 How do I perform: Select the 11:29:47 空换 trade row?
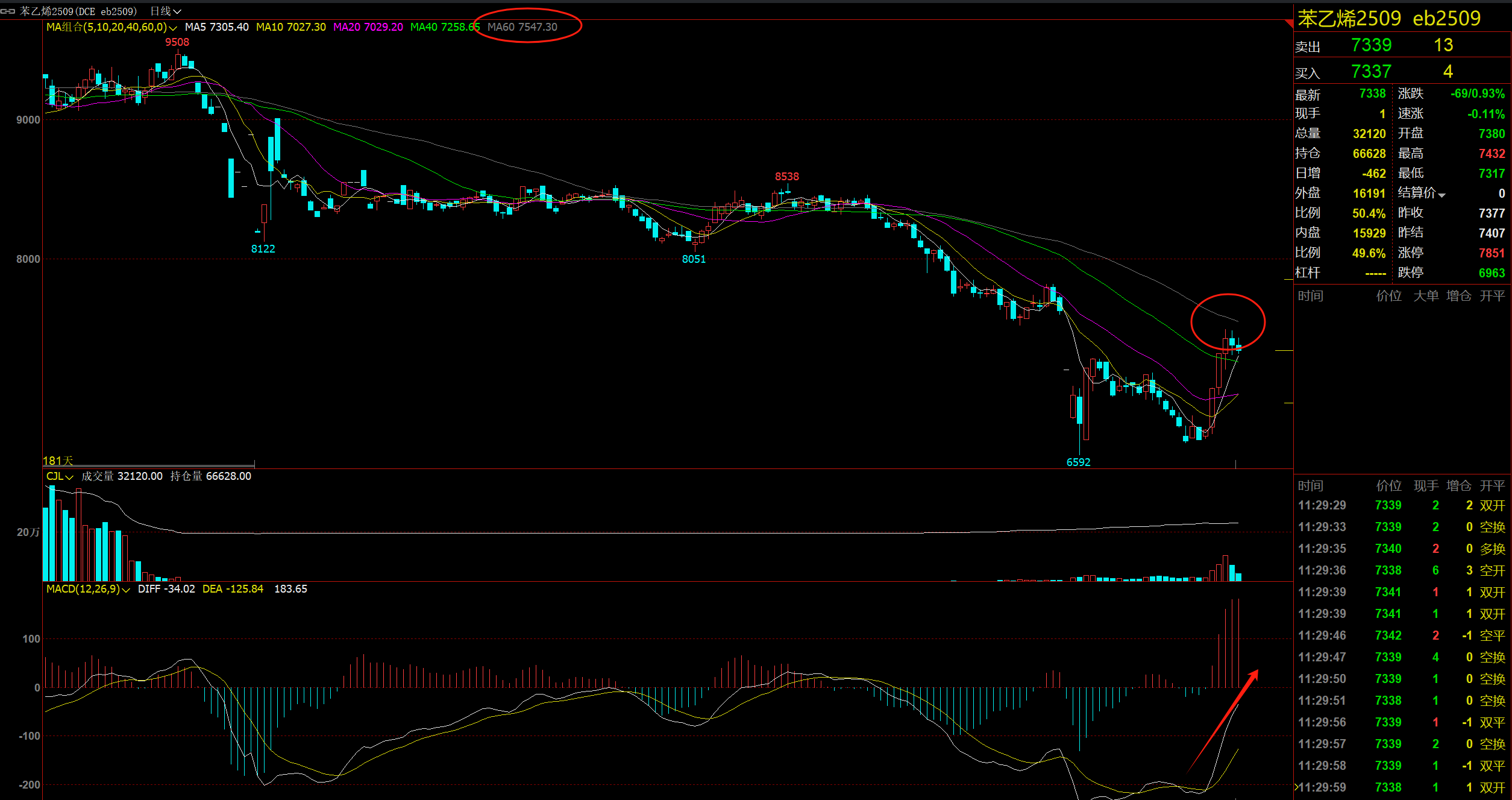coord(1402,658)
